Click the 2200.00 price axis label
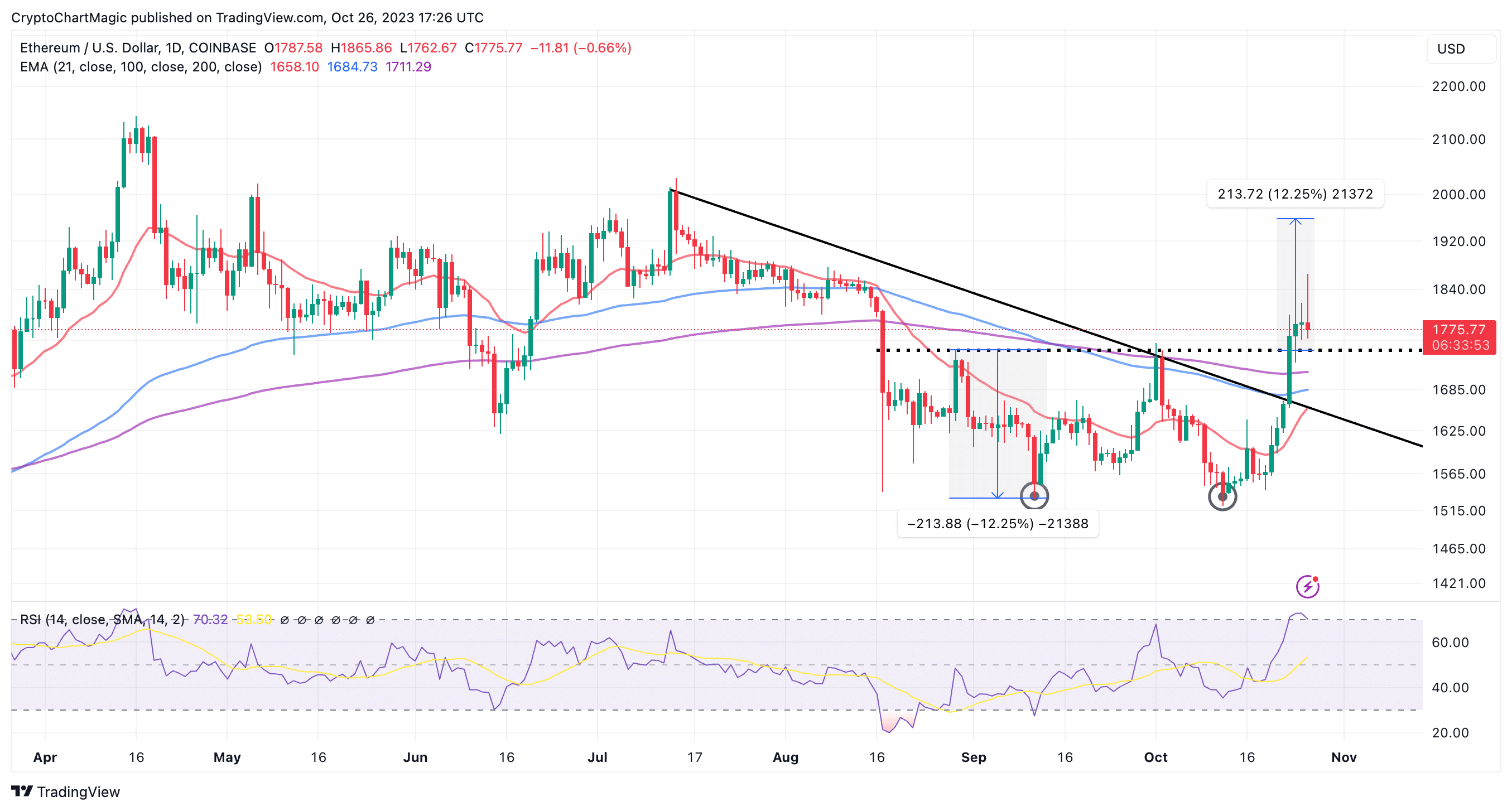This screenshot has height=811, width=1512. point(1458,86)
